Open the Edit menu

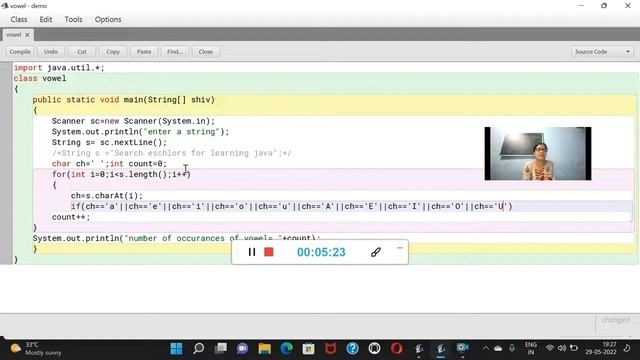(46, 19)
